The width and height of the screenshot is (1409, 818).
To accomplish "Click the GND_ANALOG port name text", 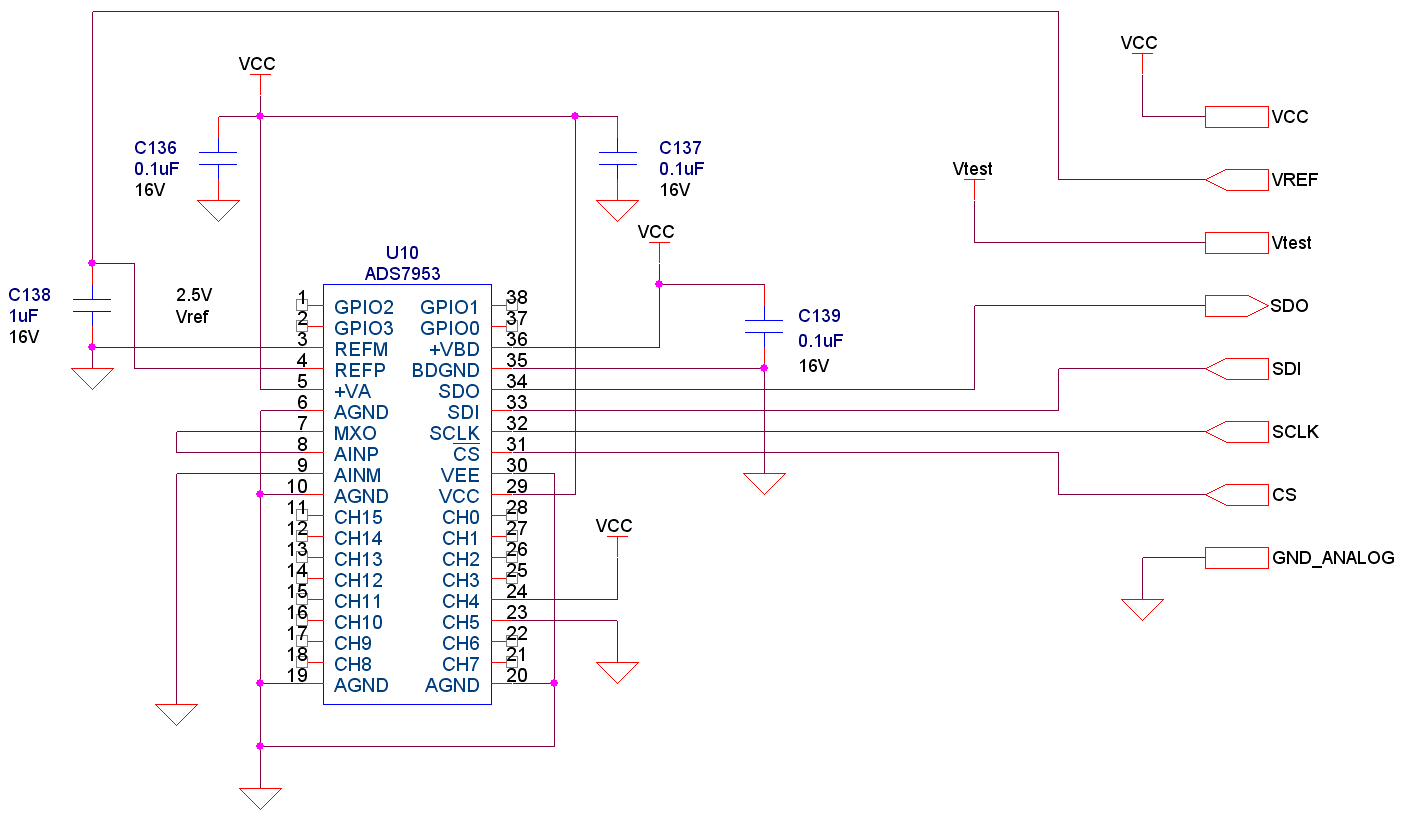I will [1333, 558].
